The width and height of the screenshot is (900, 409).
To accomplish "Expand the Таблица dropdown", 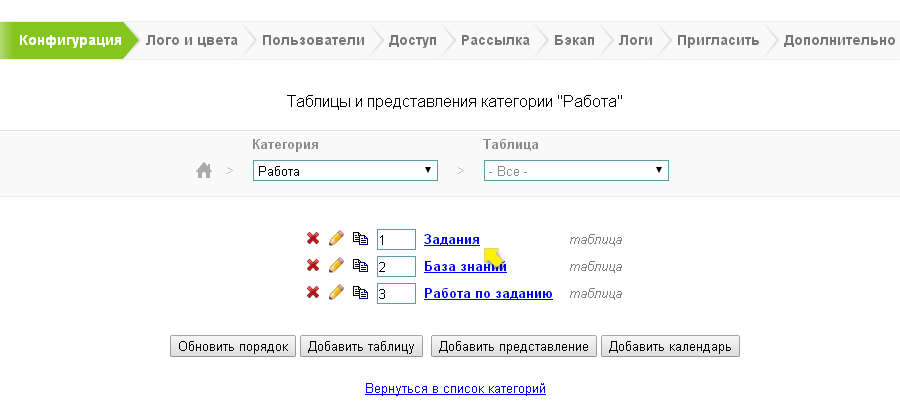I will 576,171.
